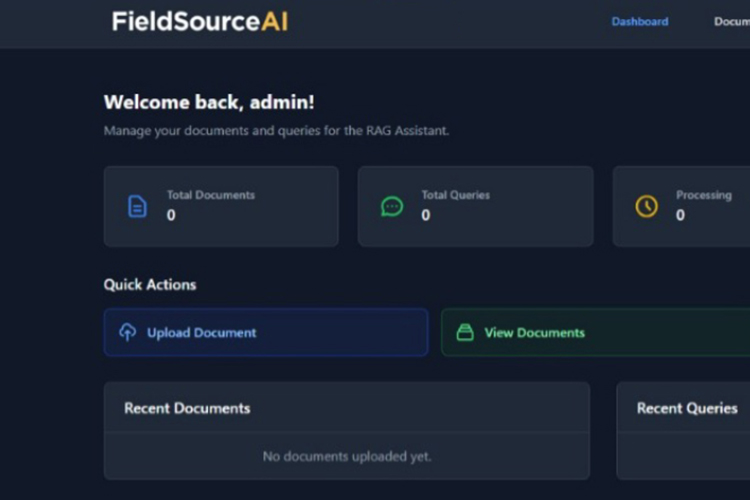Click the green chat bubble Total Queries icon
The height and width of the screenshot is (500, 750).
click(392, 206)
